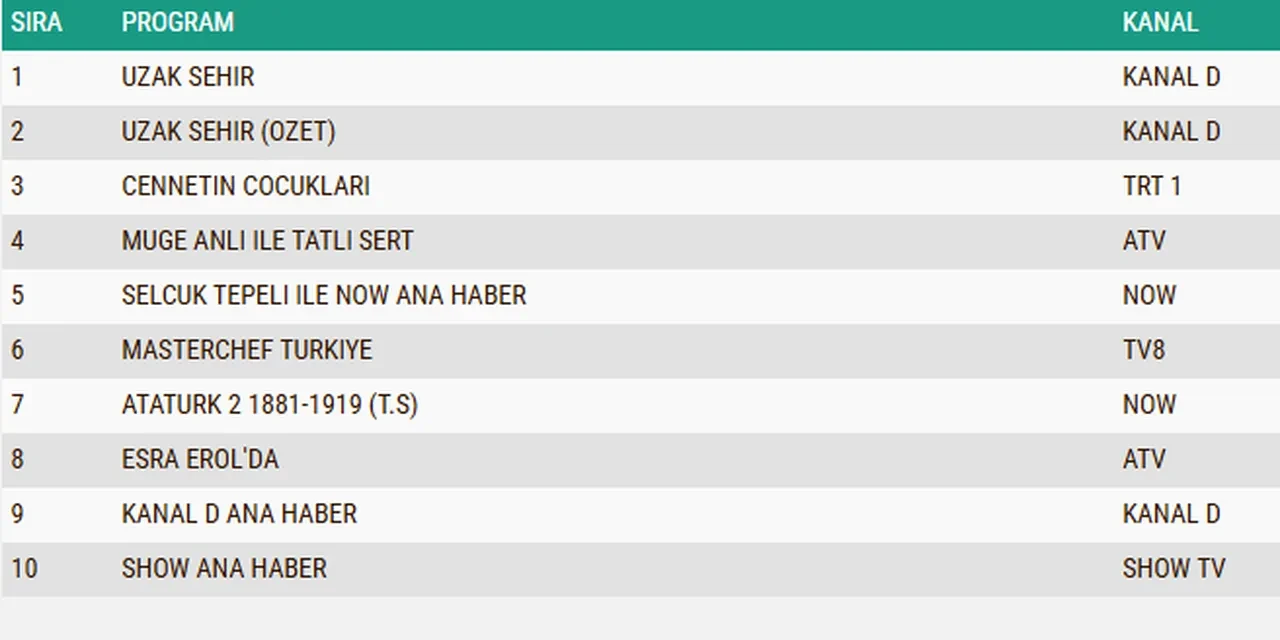This screenshot has height=640, width=1280.
Task: Open the UZAK SEHIR (OZET) entry
Action: pyautogui.click(x=228, y=132)
